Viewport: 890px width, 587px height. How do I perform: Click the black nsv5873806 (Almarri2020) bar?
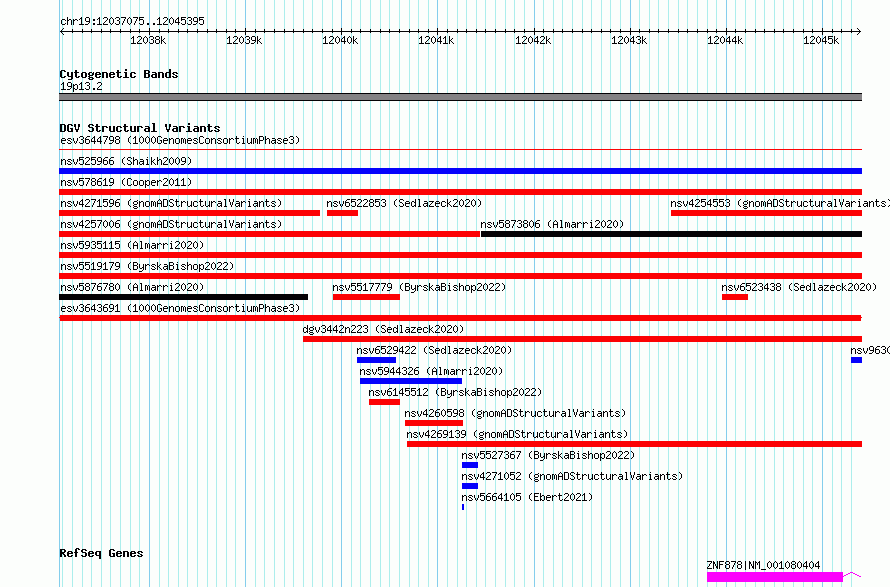671,234
